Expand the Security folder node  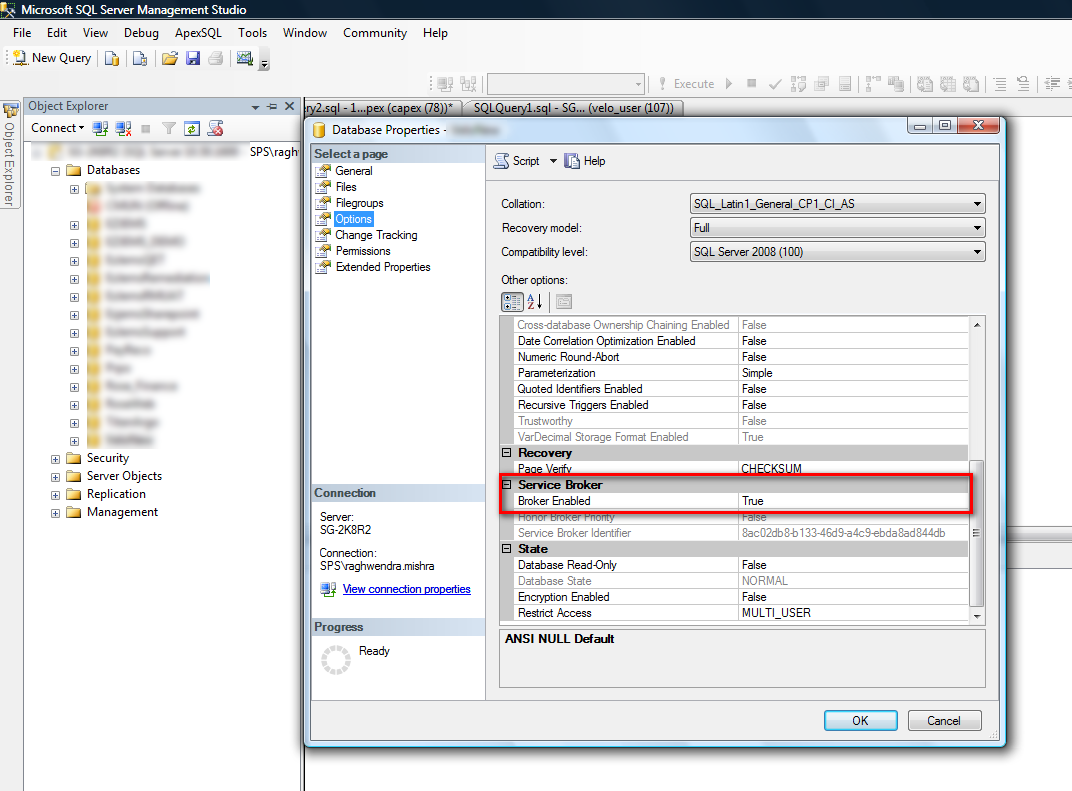click(55, 459)
